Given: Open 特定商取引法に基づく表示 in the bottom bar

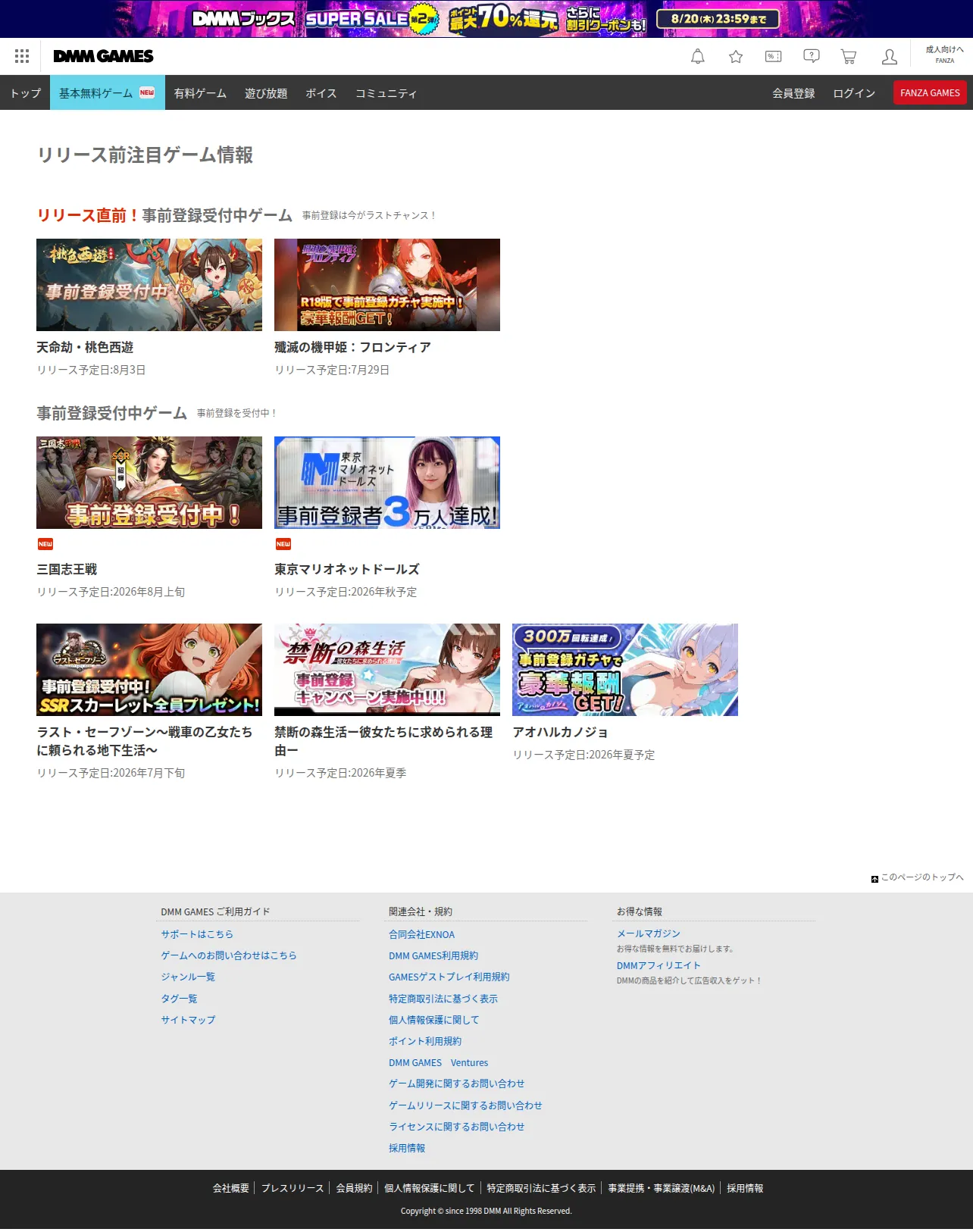Looking at the screenshot, I should (541, 1188).
